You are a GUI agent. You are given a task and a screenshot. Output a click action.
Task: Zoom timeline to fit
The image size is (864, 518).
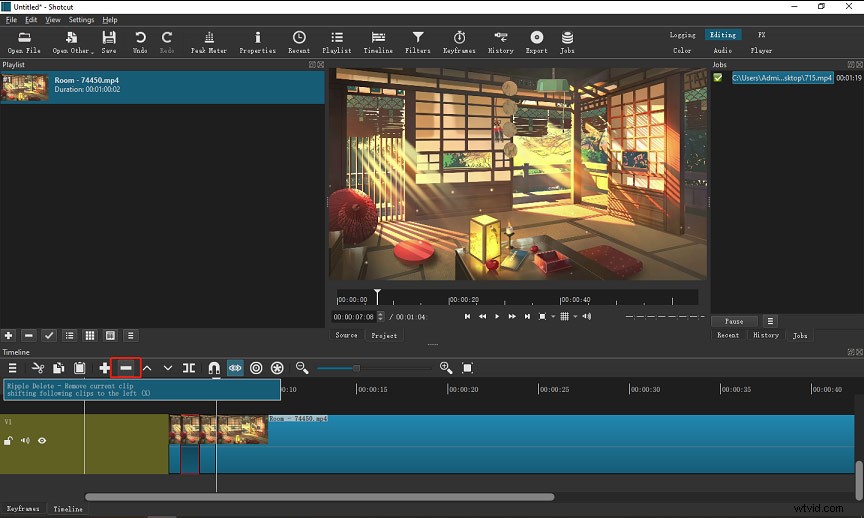(x=467, y=368)
